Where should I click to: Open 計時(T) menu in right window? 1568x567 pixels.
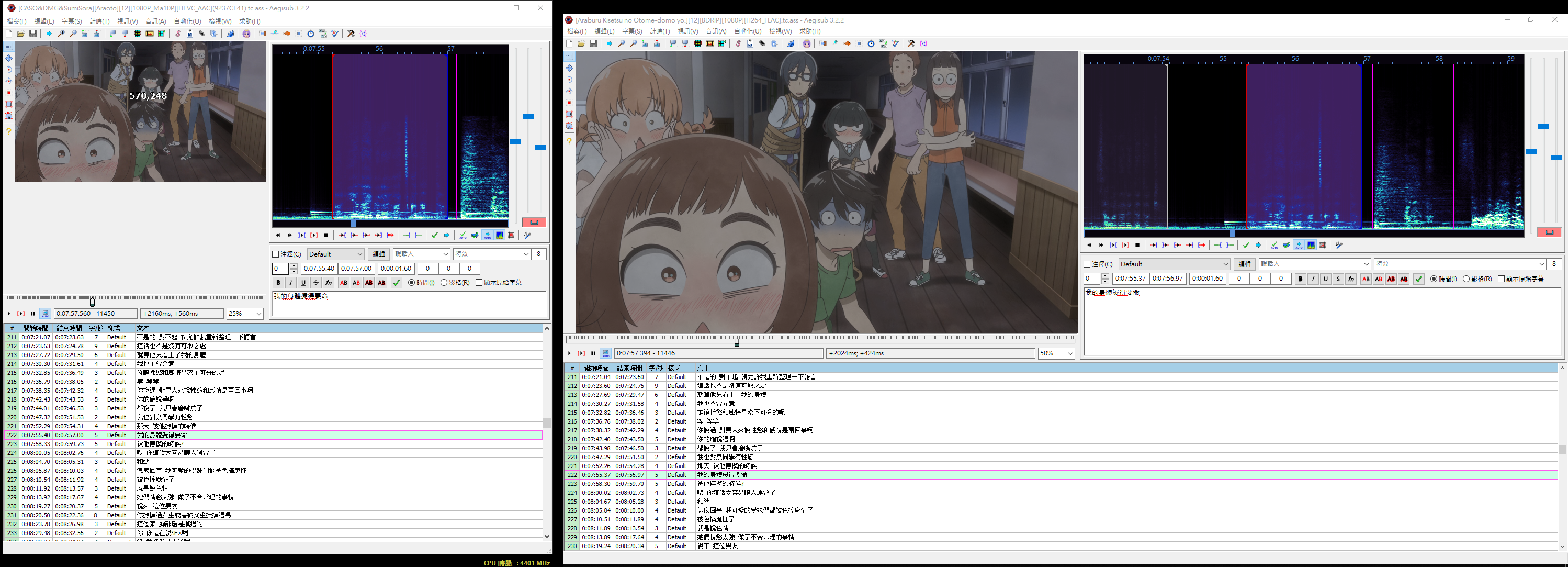pos(659,31)
